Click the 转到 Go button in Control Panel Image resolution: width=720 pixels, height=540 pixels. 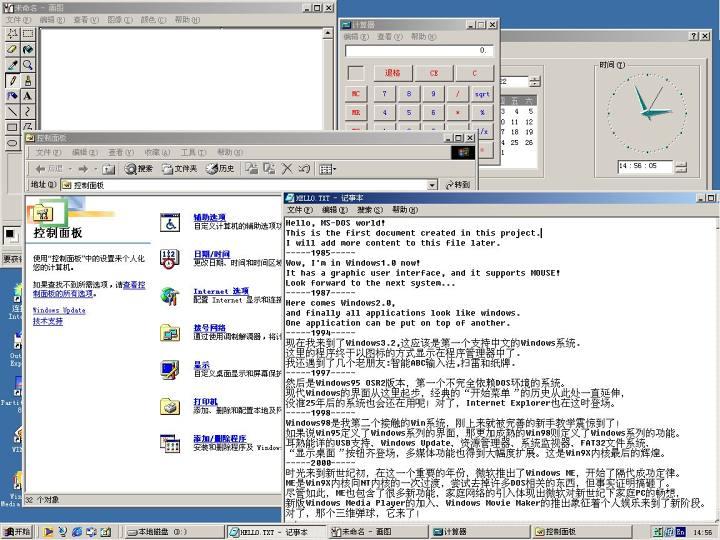click(458, 185)
